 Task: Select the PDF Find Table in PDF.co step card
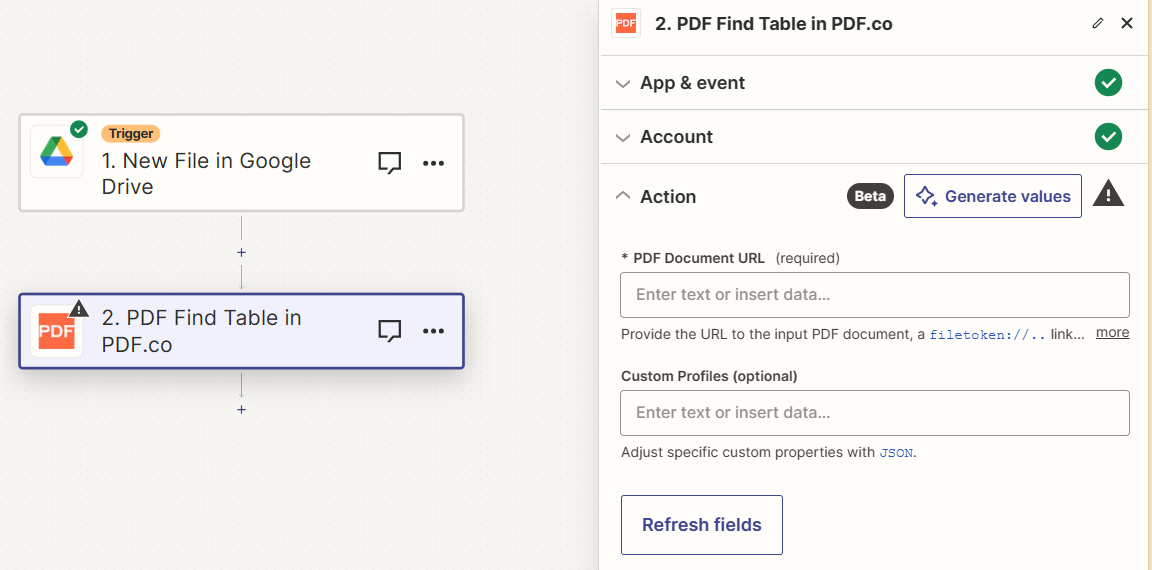click(x=241, y=331)
